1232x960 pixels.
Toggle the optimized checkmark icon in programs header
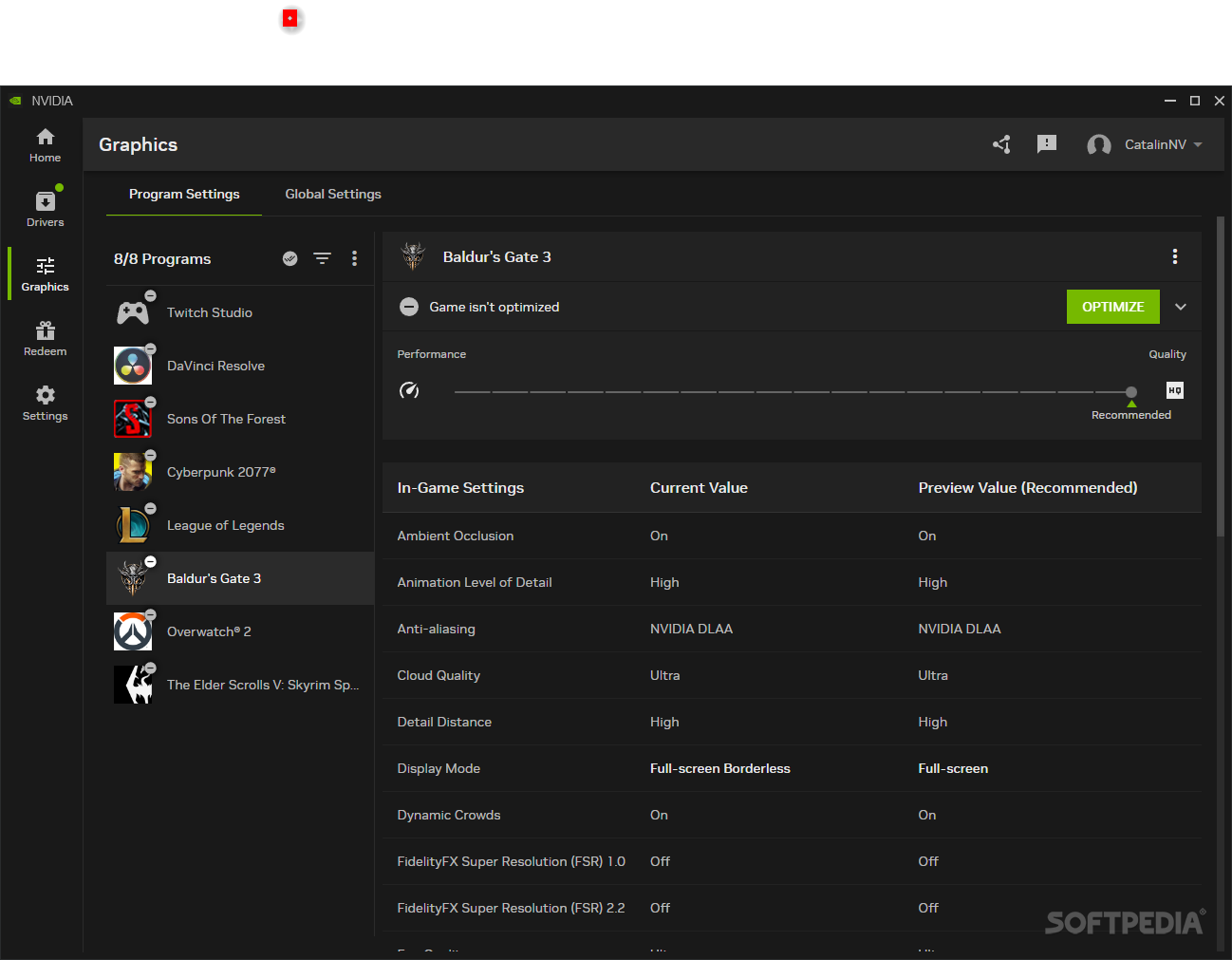point(290,258)
